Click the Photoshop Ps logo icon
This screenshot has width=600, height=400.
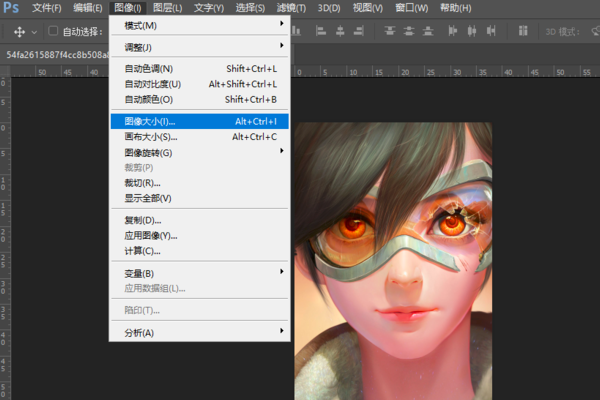point(11,7)
